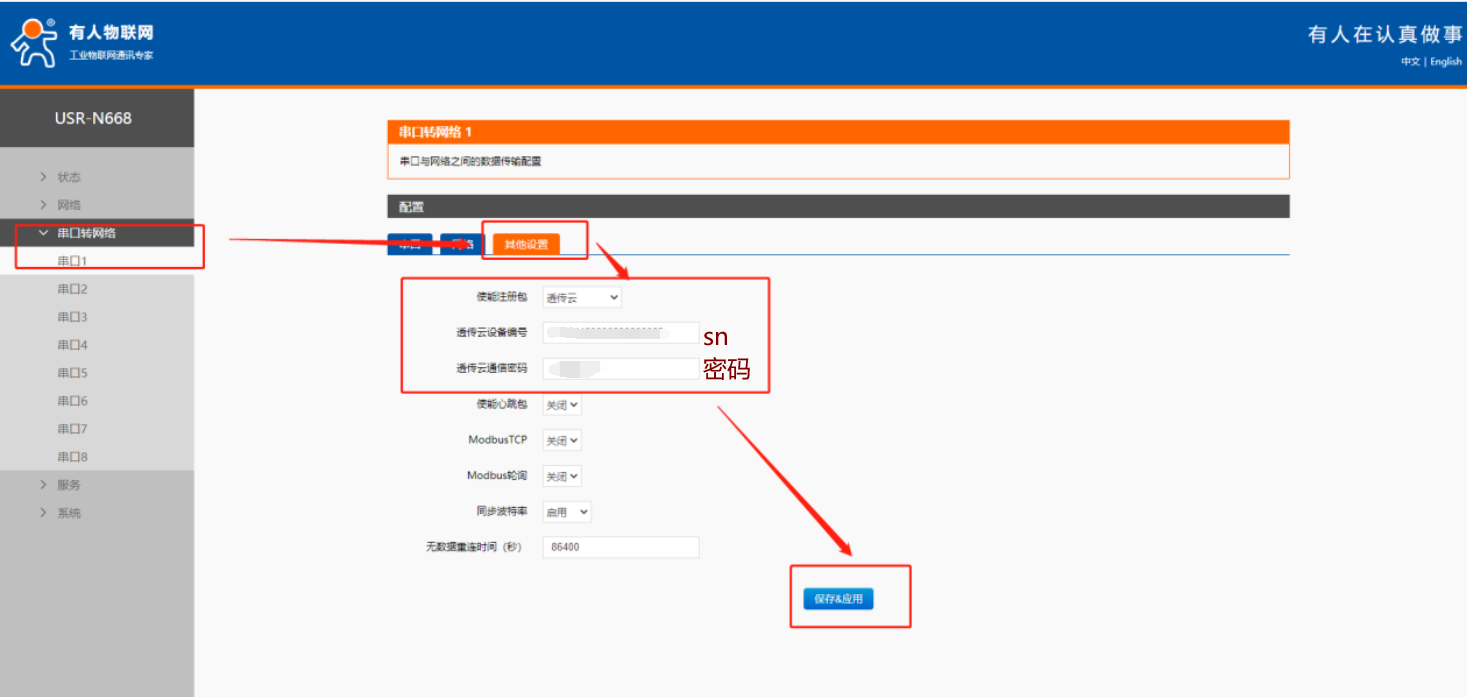Expand the 系统 sidebar section
The height and width of the screenshot is (697, 1467).
68,513
